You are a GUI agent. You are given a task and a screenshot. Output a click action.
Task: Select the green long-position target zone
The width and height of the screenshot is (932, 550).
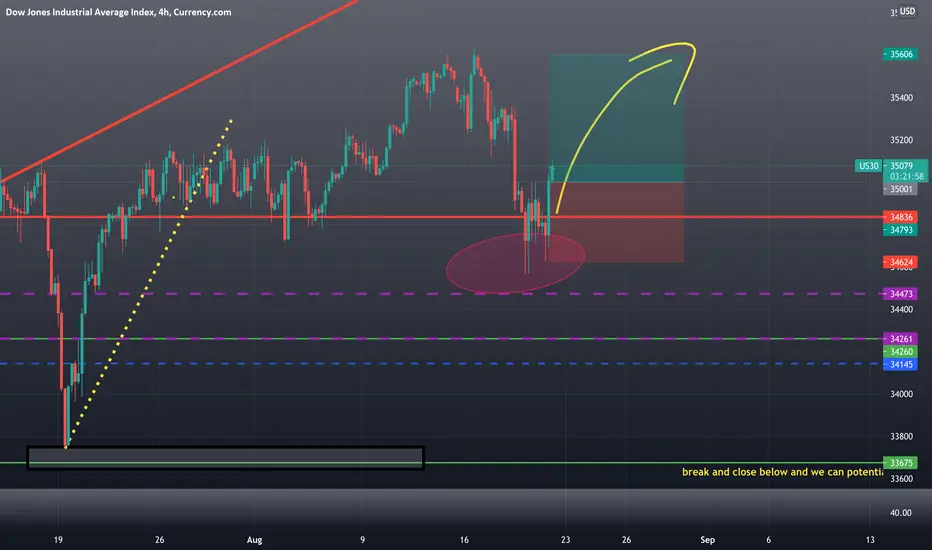(616, 118)
